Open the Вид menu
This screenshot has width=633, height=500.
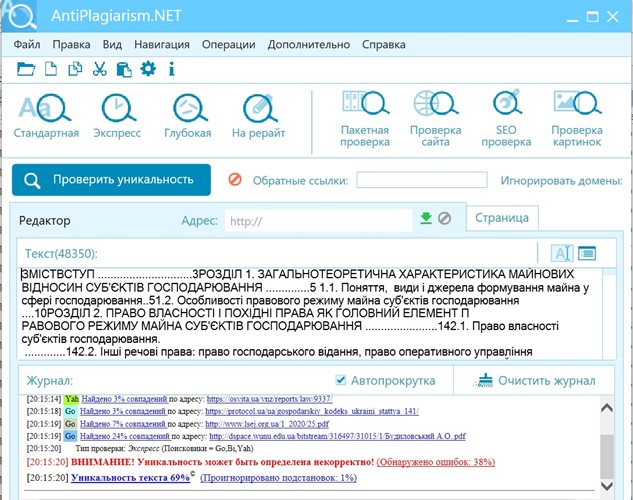pyautogui.click(x=112, y=44)
